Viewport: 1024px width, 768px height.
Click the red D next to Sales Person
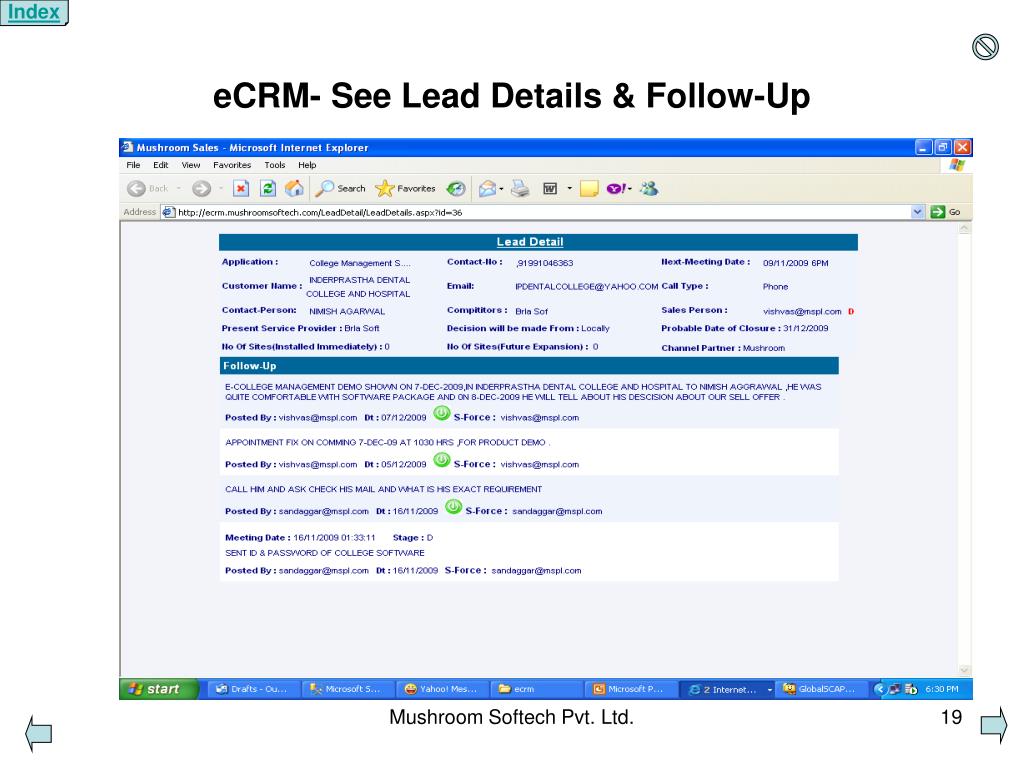pos(851,312)
